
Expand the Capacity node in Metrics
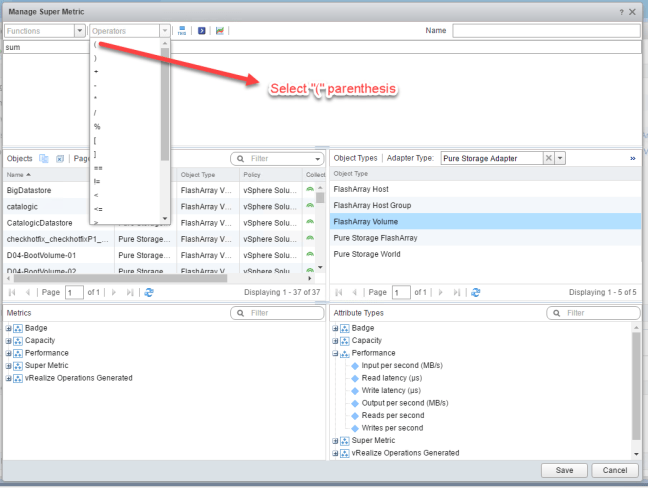9,340
